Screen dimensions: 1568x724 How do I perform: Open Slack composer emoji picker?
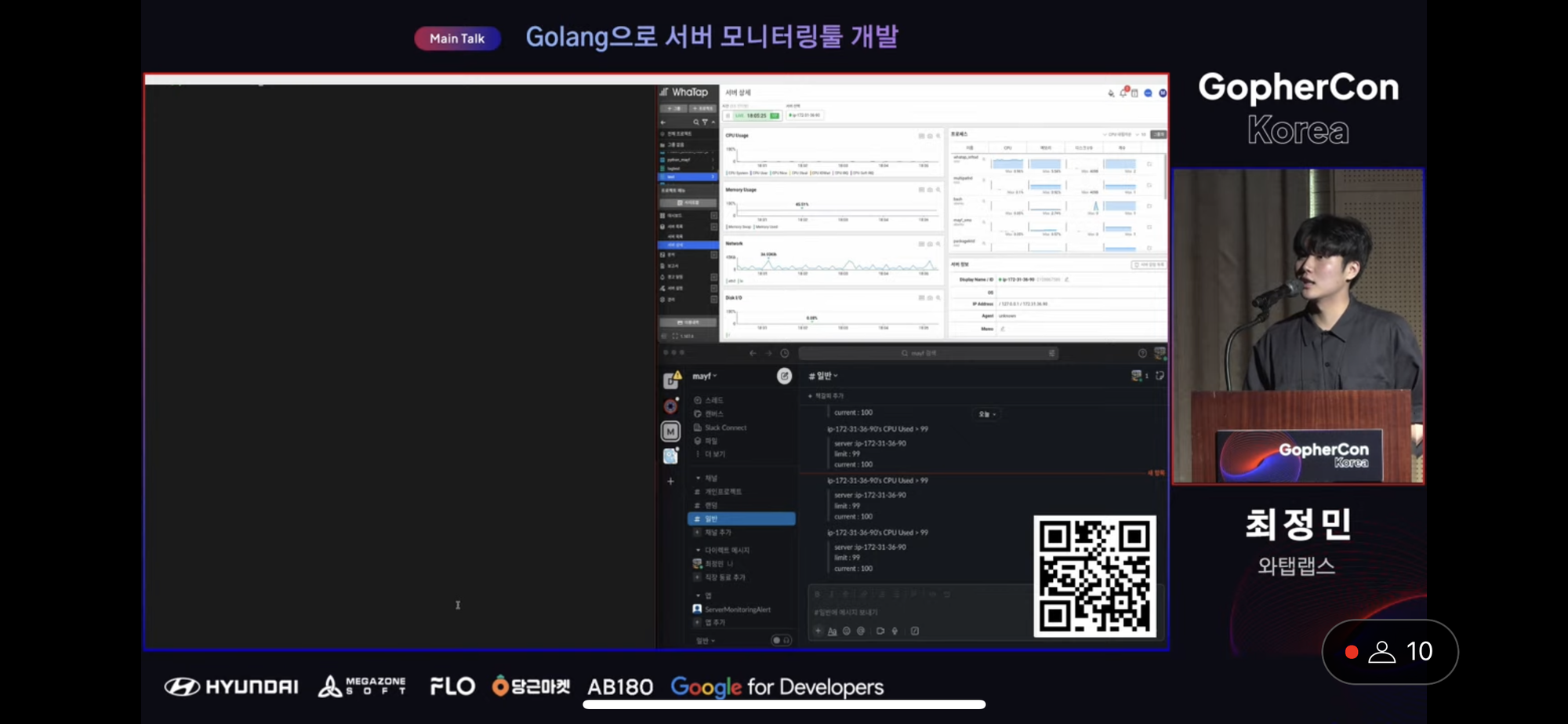846,631
